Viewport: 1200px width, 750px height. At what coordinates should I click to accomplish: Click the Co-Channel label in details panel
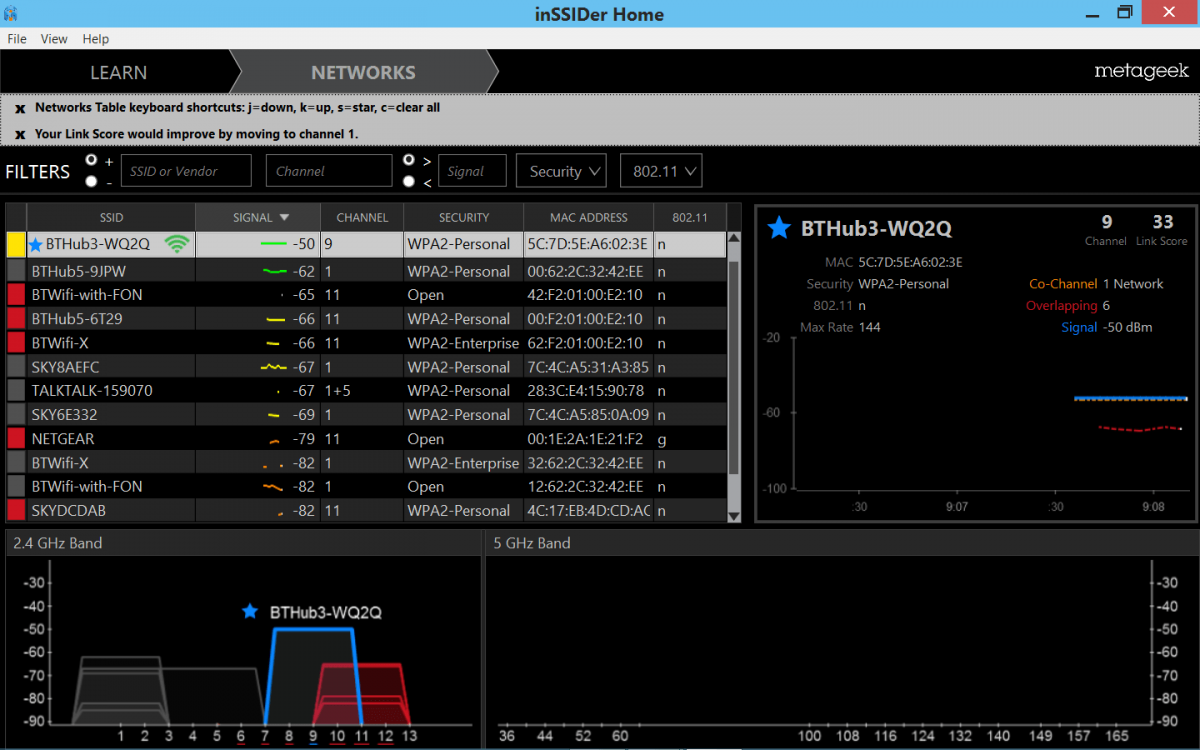click(x=1062, y=284)
